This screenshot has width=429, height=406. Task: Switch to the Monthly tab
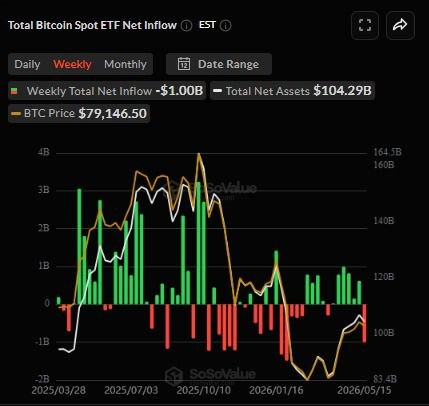(125, 64)
